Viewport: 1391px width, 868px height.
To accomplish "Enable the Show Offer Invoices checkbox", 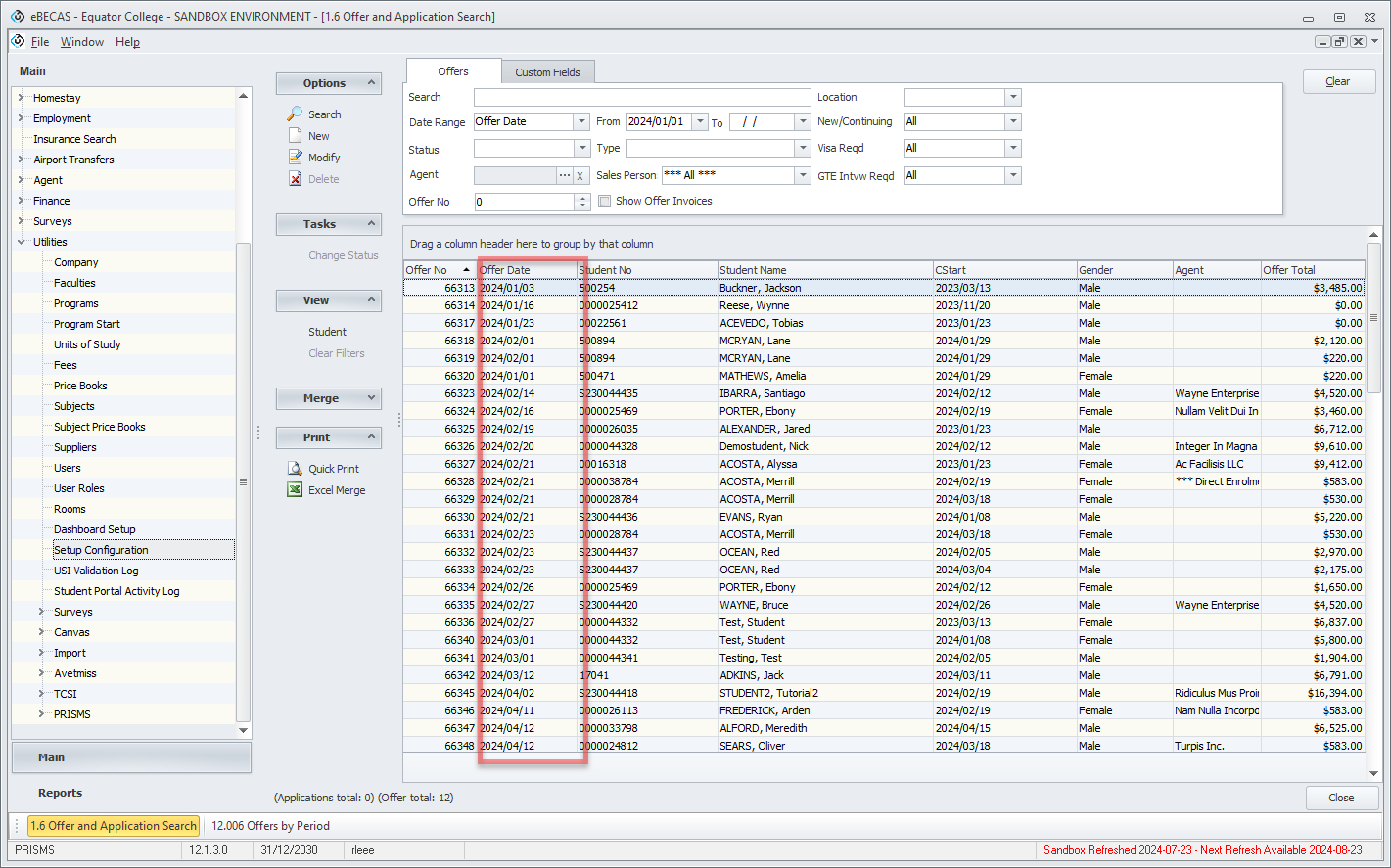I will pos(605,202).
